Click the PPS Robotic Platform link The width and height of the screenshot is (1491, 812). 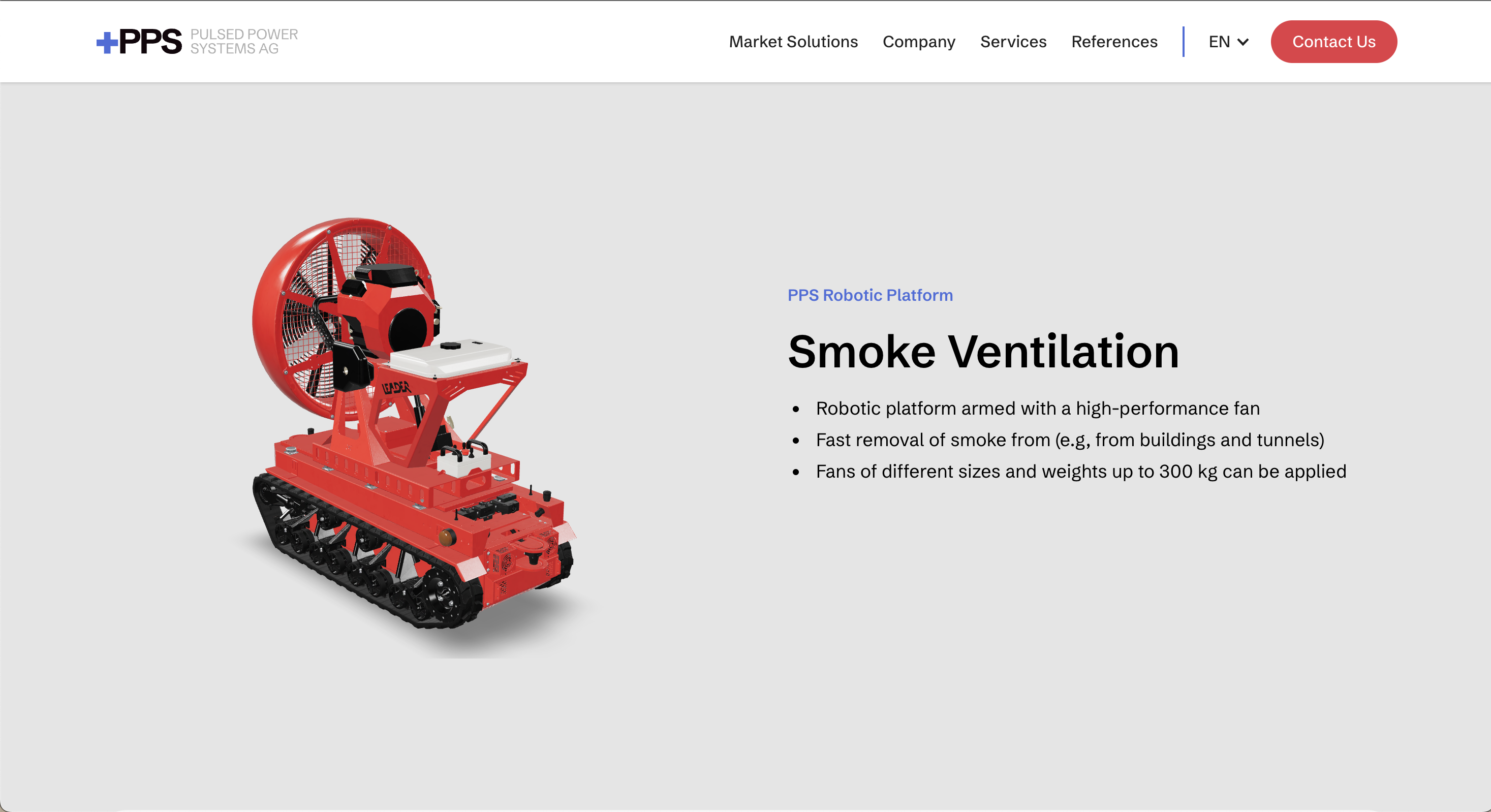click(x=870, y=295)
